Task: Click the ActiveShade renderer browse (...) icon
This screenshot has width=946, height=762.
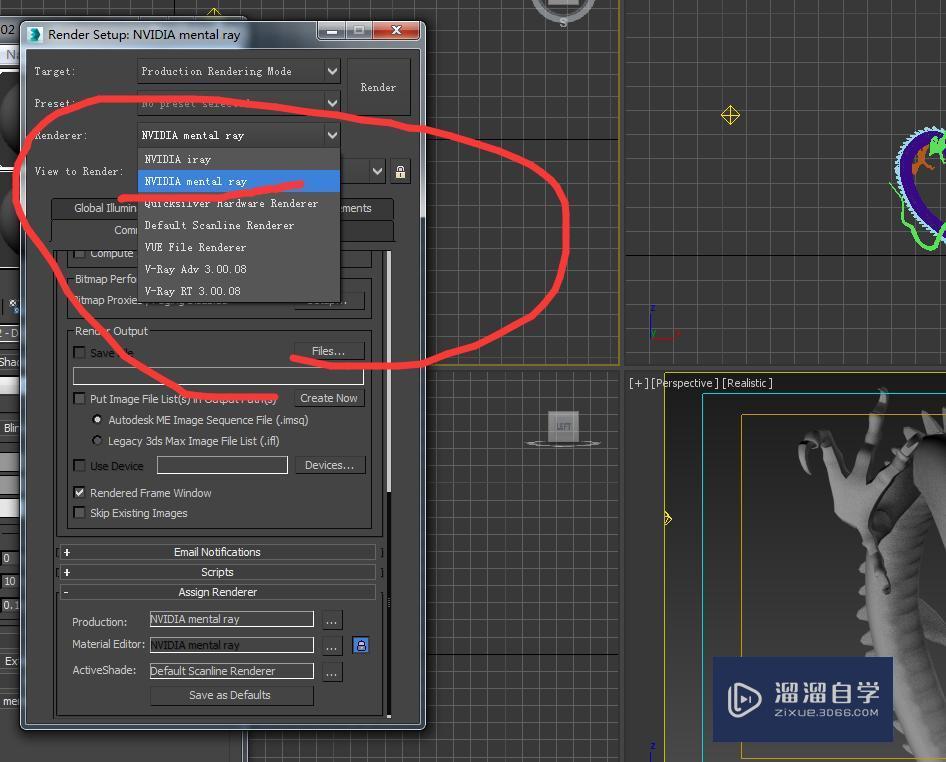Action: (x=331, y=671)
